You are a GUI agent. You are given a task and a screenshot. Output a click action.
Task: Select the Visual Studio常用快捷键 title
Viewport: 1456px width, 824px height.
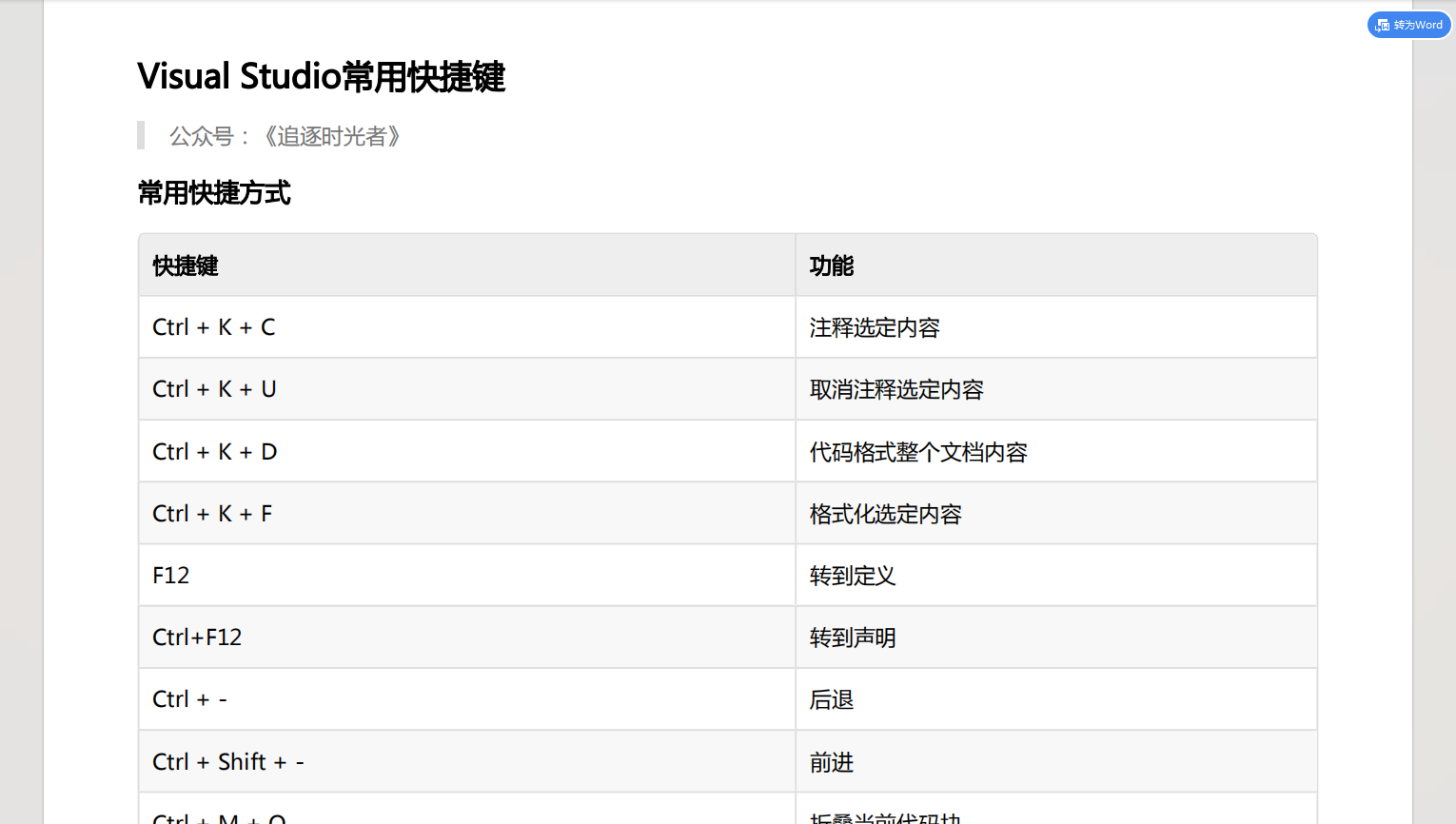pos(322,76)
